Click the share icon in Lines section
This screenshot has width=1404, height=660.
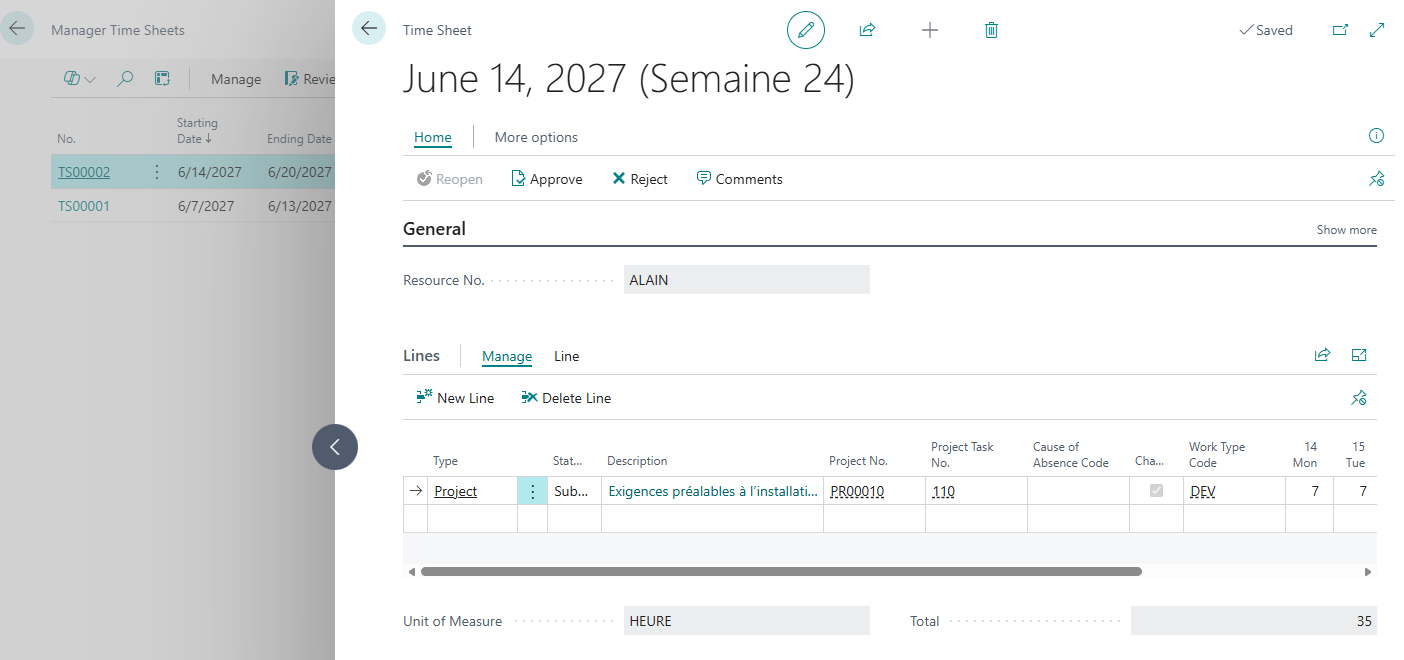click(x=1322, y=355)
